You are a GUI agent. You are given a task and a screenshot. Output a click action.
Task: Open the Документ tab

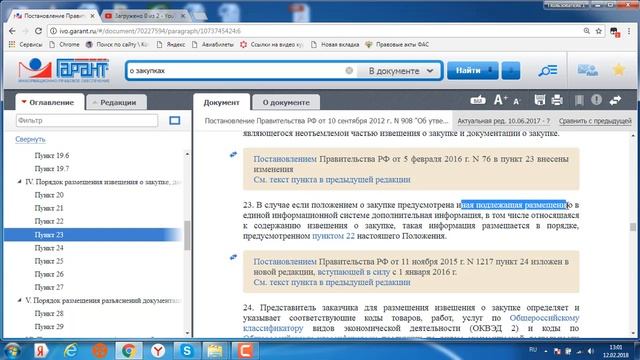222,102
